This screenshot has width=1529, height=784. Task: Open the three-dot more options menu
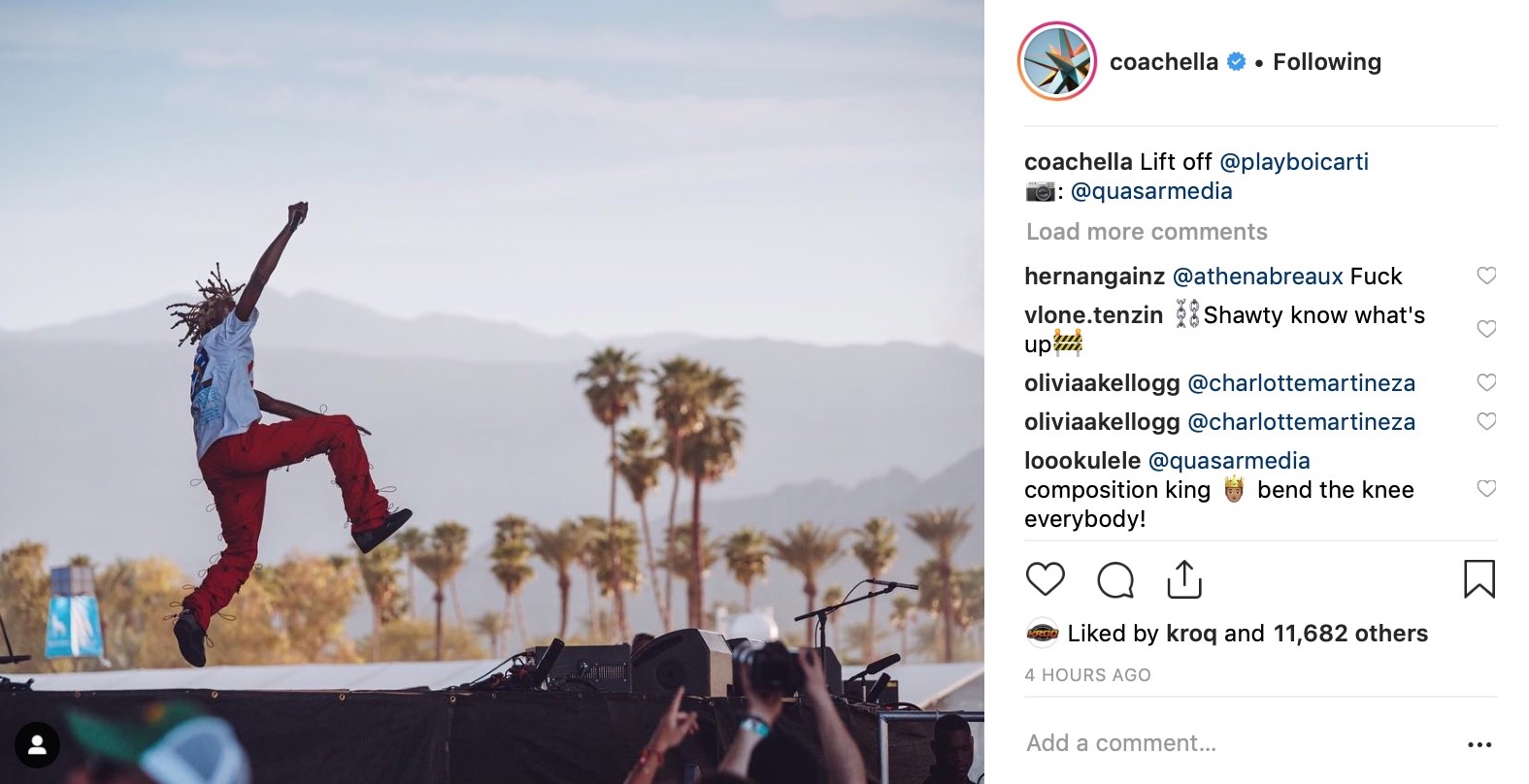[1479, 744]
